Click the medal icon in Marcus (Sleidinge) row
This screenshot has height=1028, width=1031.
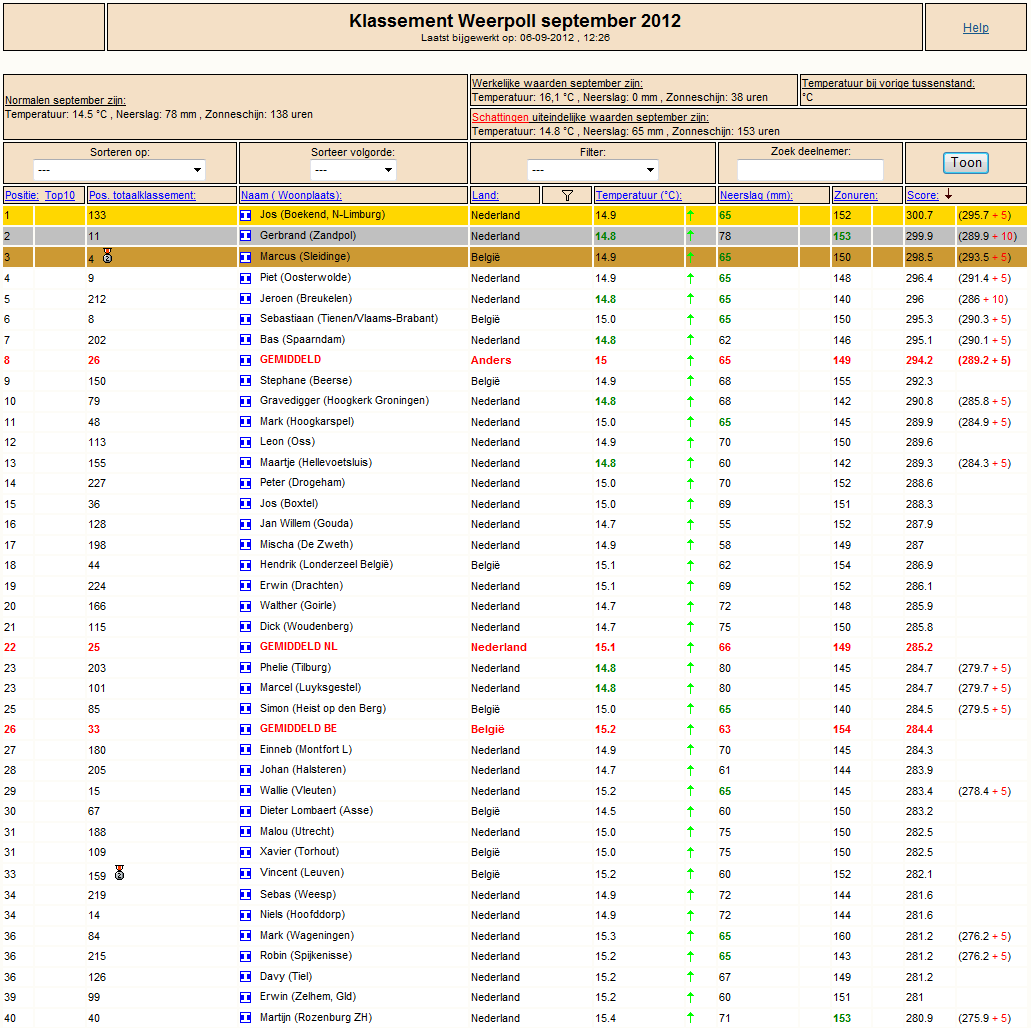[x=108, y=256]
